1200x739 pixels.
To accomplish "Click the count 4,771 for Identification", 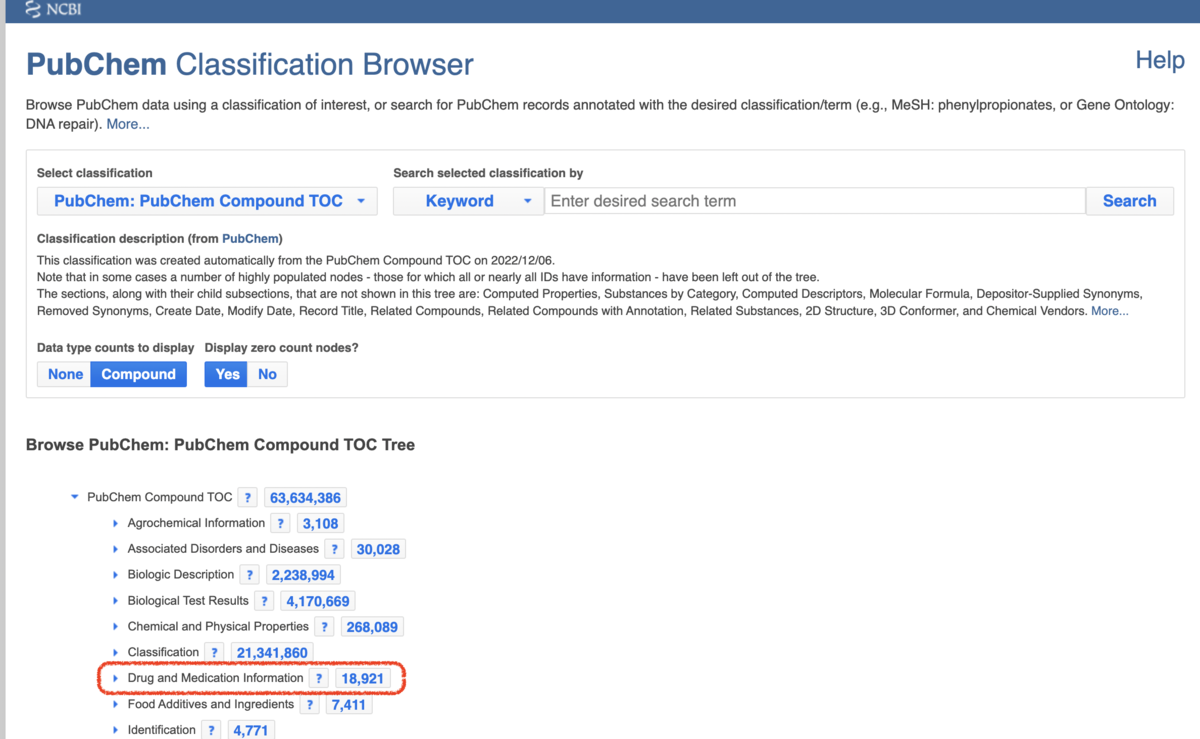I will pos(251,732).
